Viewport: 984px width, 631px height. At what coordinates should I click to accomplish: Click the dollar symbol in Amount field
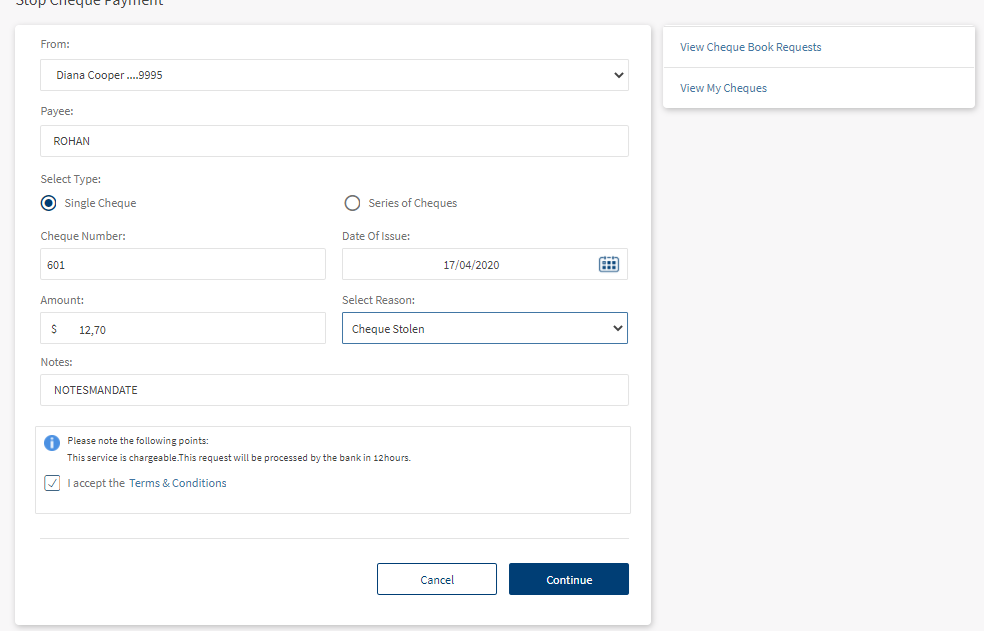[x=54, y=329]
